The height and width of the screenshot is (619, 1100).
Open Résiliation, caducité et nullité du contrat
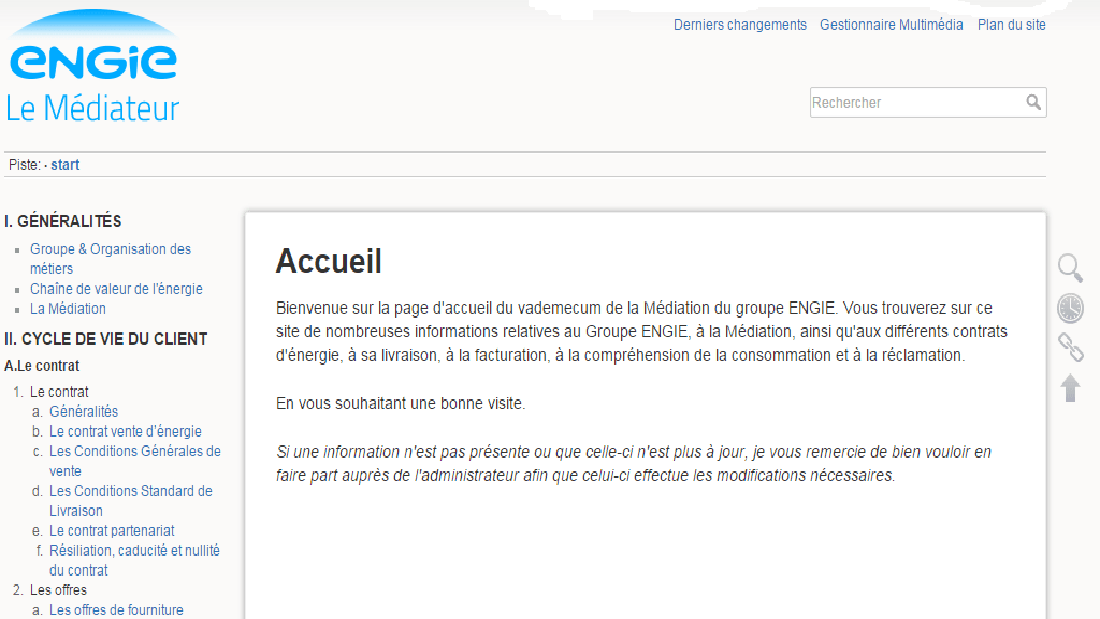[x=134, y=561]
